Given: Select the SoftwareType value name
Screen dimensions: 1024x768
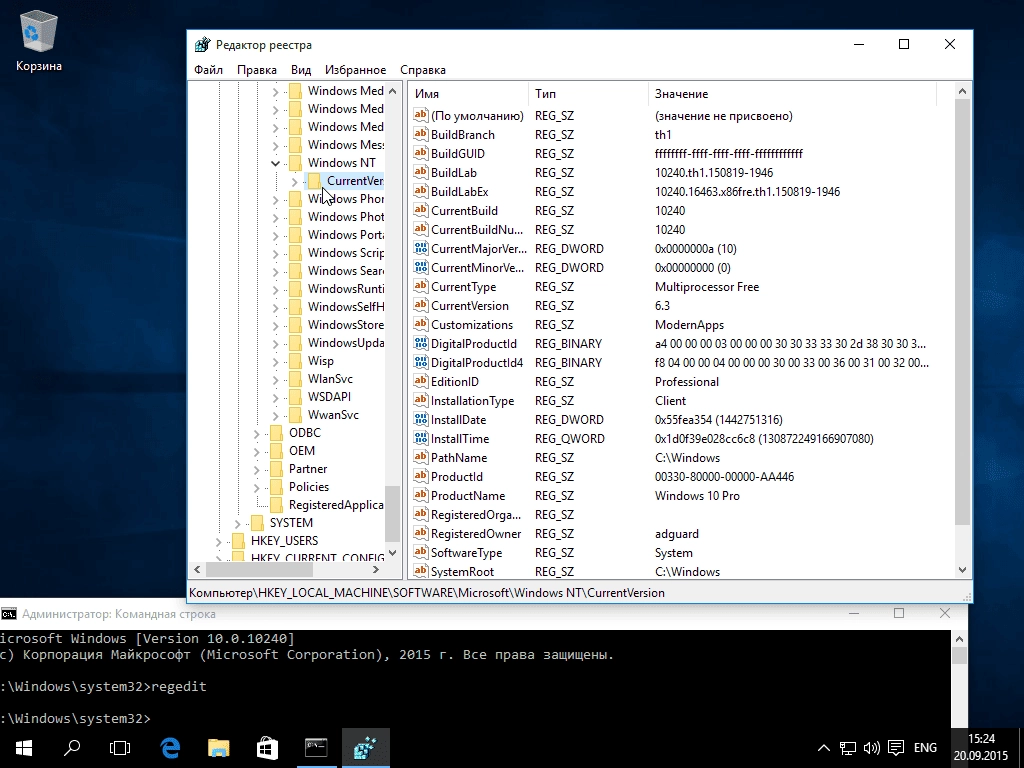Looking at the screenshot, I should pos(466,552).
